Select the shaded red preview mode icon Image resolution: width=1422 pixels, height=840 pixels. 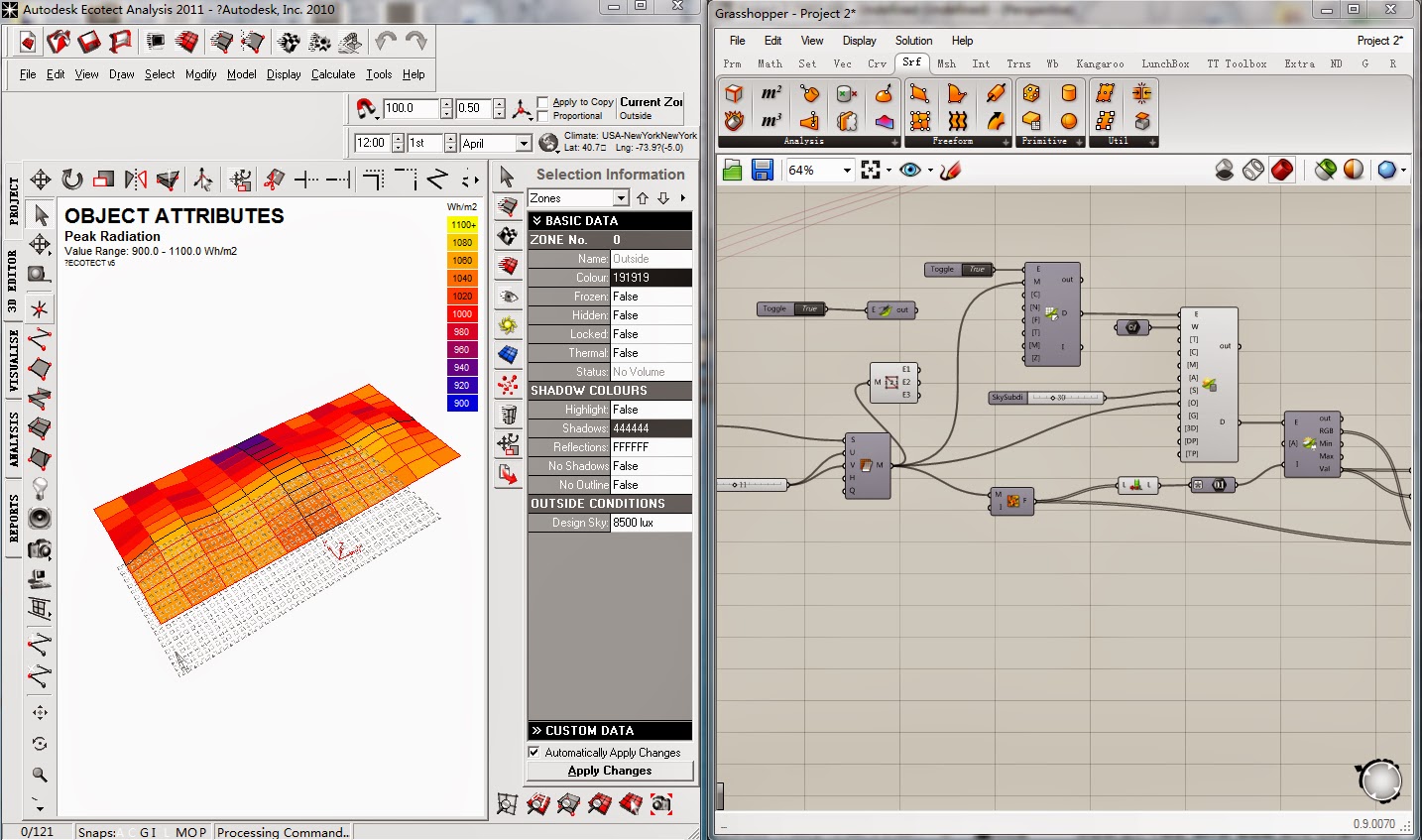pyautogui.click(x=1281, y=170)
